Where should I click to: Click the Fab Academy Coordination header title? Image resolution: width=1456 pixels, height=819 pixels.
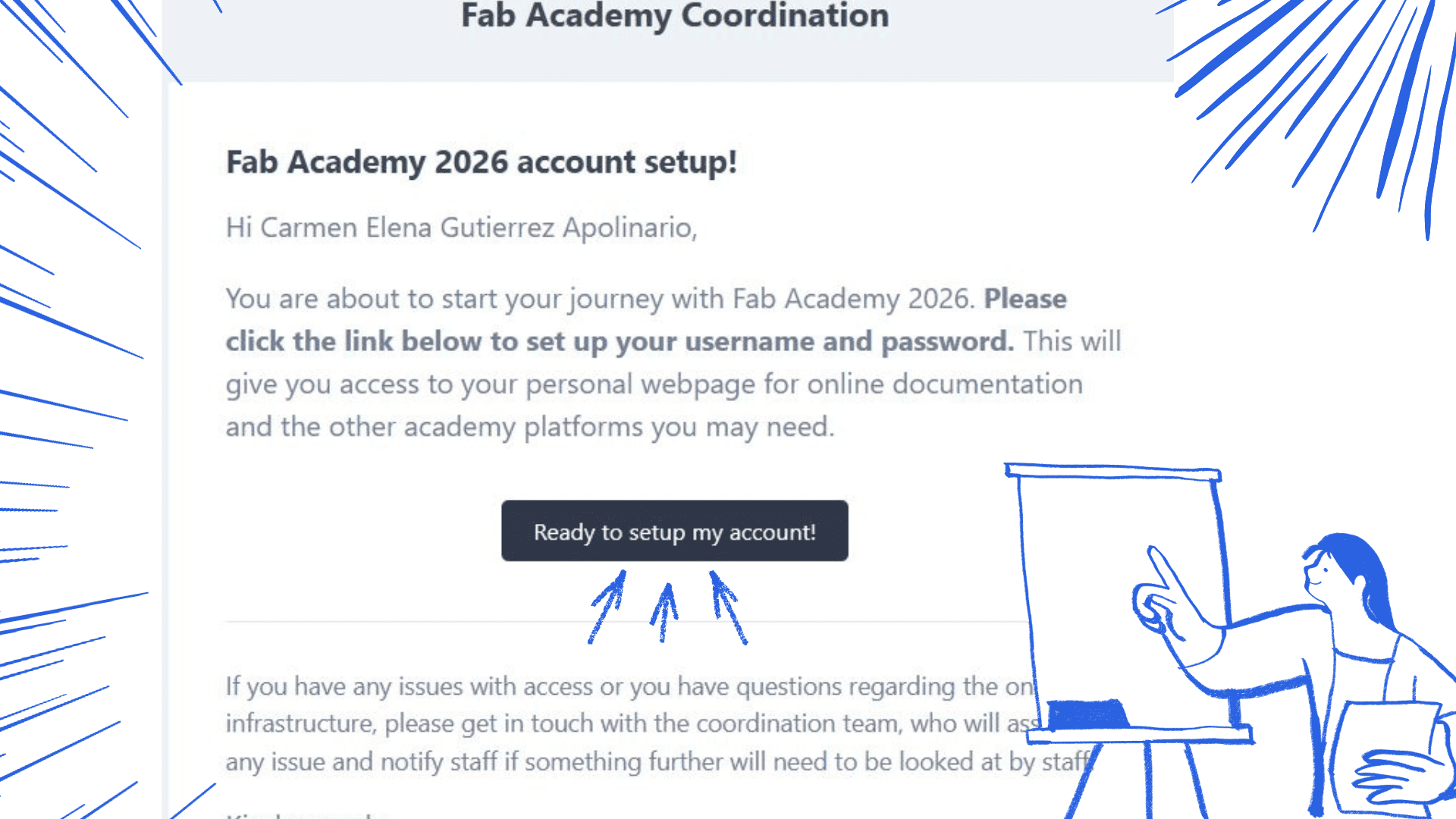[x=674, y=17]
